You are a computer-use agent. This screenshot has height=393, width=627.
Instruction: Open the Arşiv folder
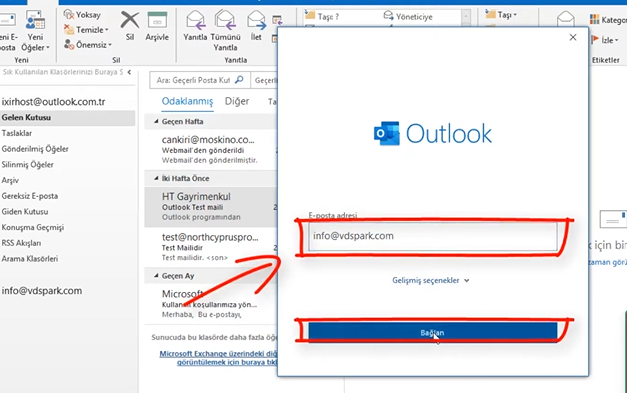coord(10,180)
